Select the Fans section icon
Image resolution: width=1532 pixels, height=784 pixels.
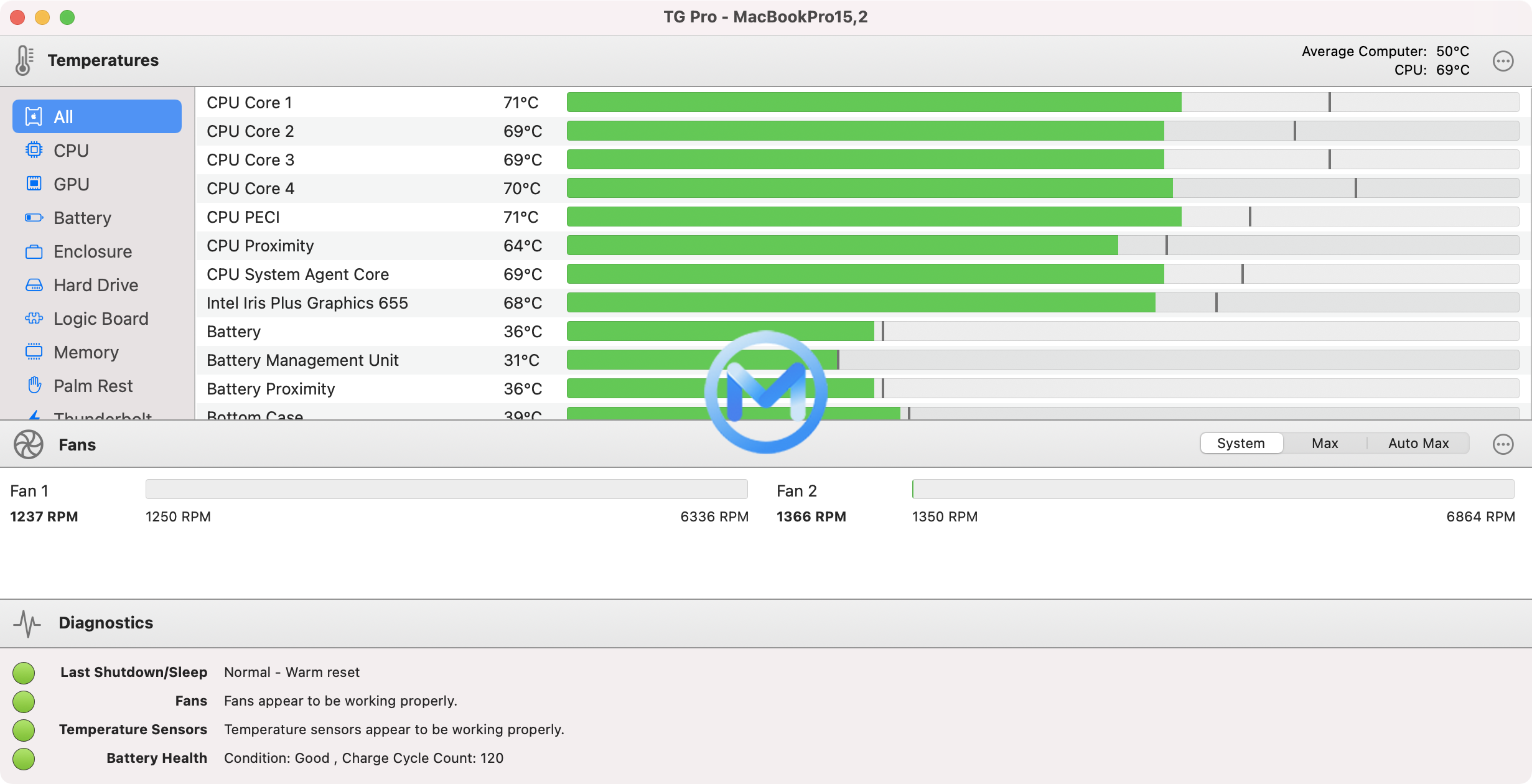27,444
